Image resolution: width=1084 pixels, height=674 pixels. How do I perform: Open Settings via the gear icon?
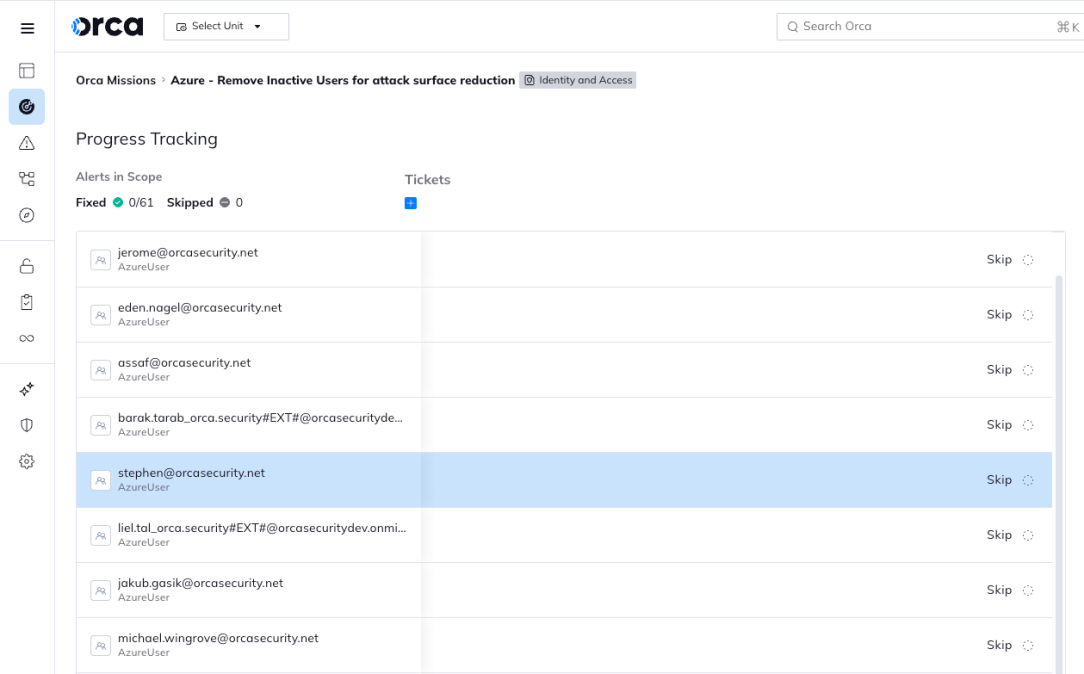[26, 461]
